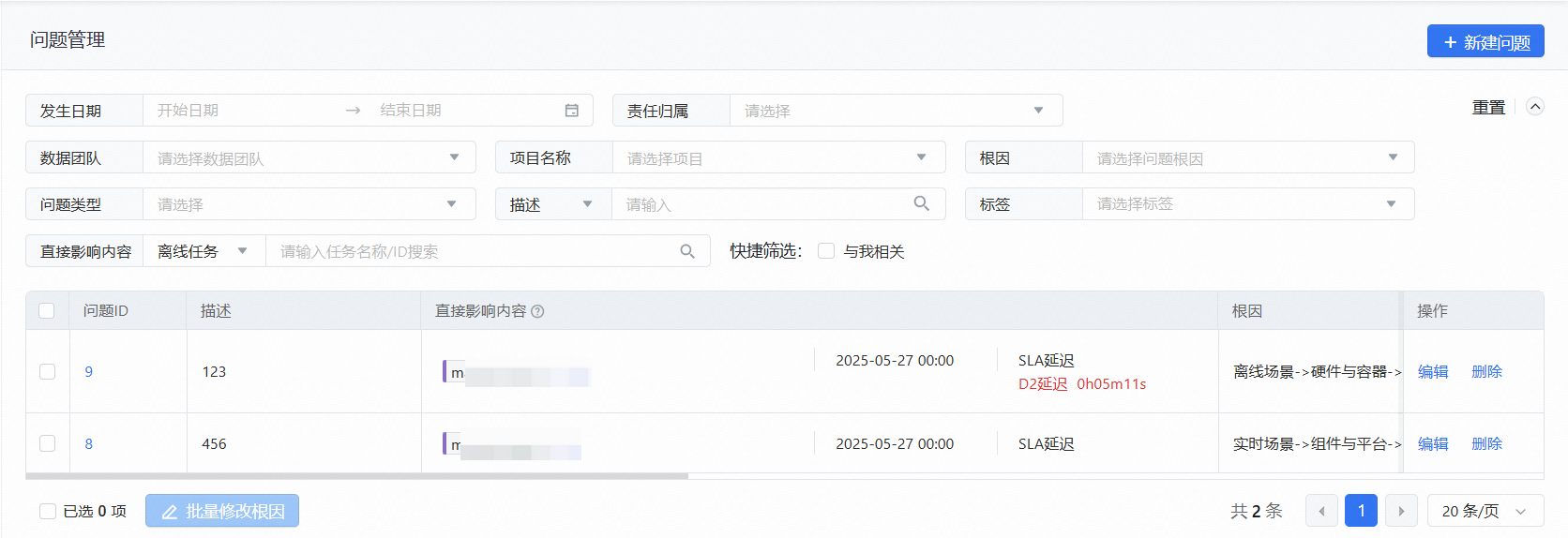Click date 2025-05-27 00:00 in row 9

895,360
